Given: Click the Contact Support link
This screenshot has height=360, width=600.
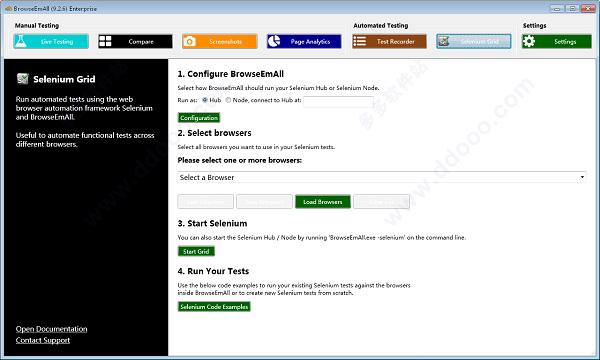Looking at the screenshot, I should 43,340.
